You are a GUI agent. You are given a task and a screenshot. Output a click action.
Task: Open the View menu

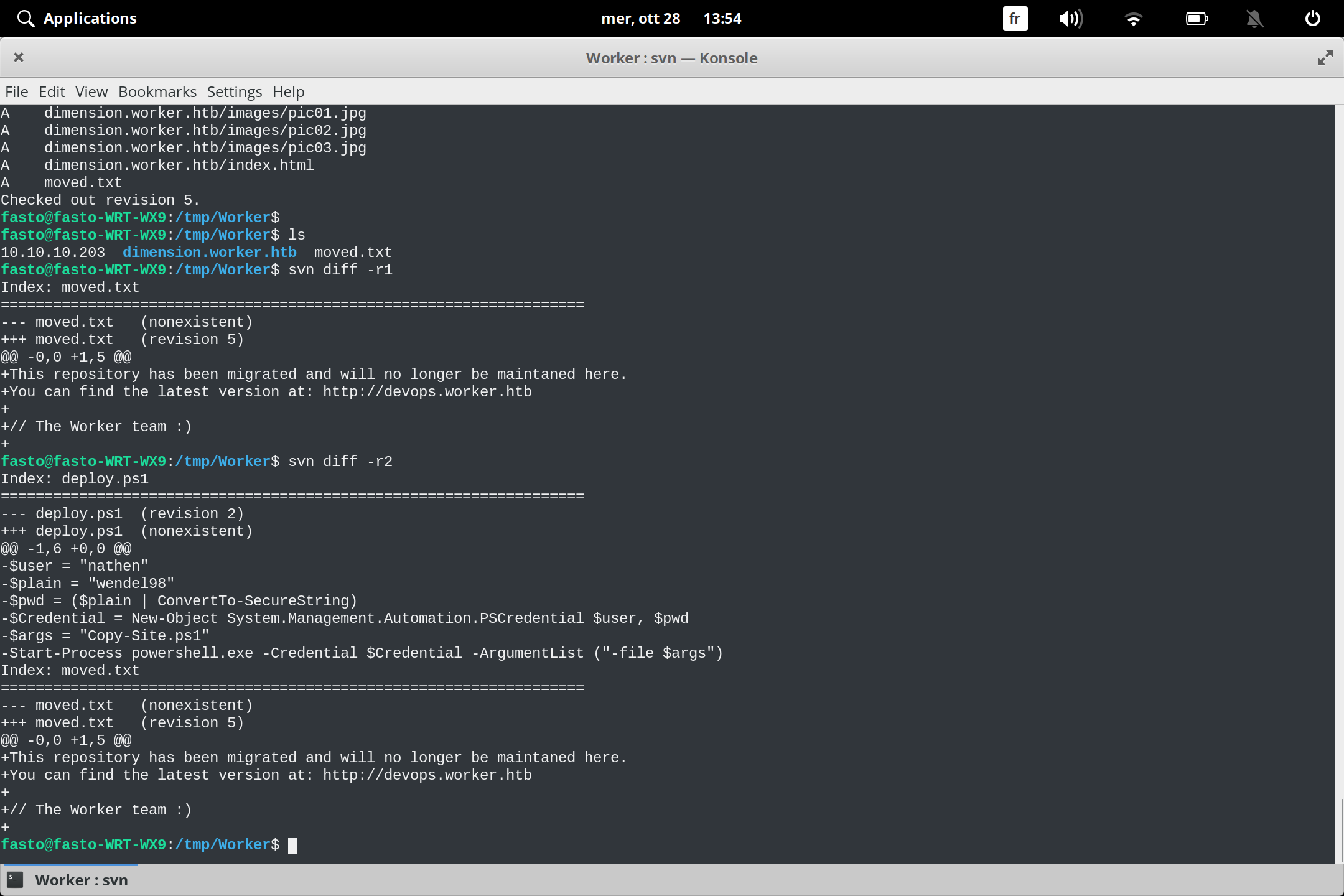click(x=91, y=91)
